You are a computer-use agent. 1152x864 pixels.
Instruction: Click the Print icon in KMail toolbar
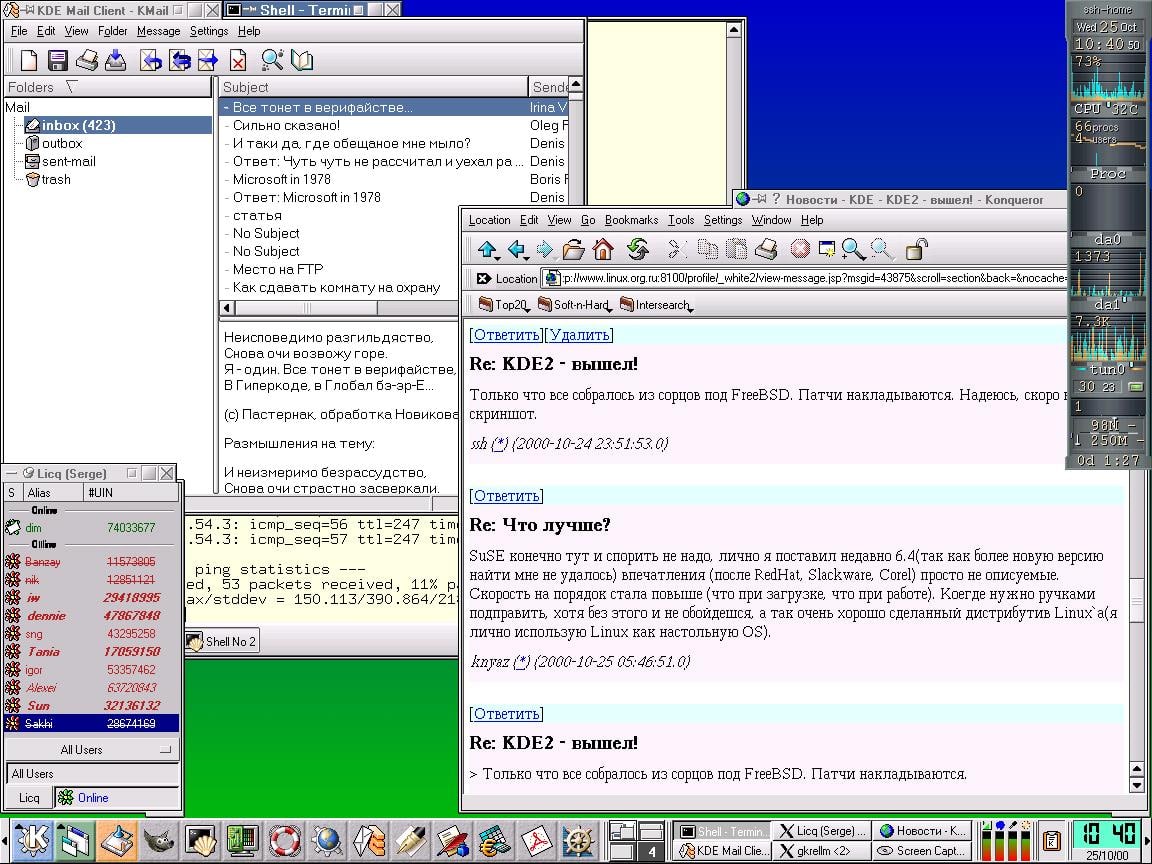click(87, 60)
